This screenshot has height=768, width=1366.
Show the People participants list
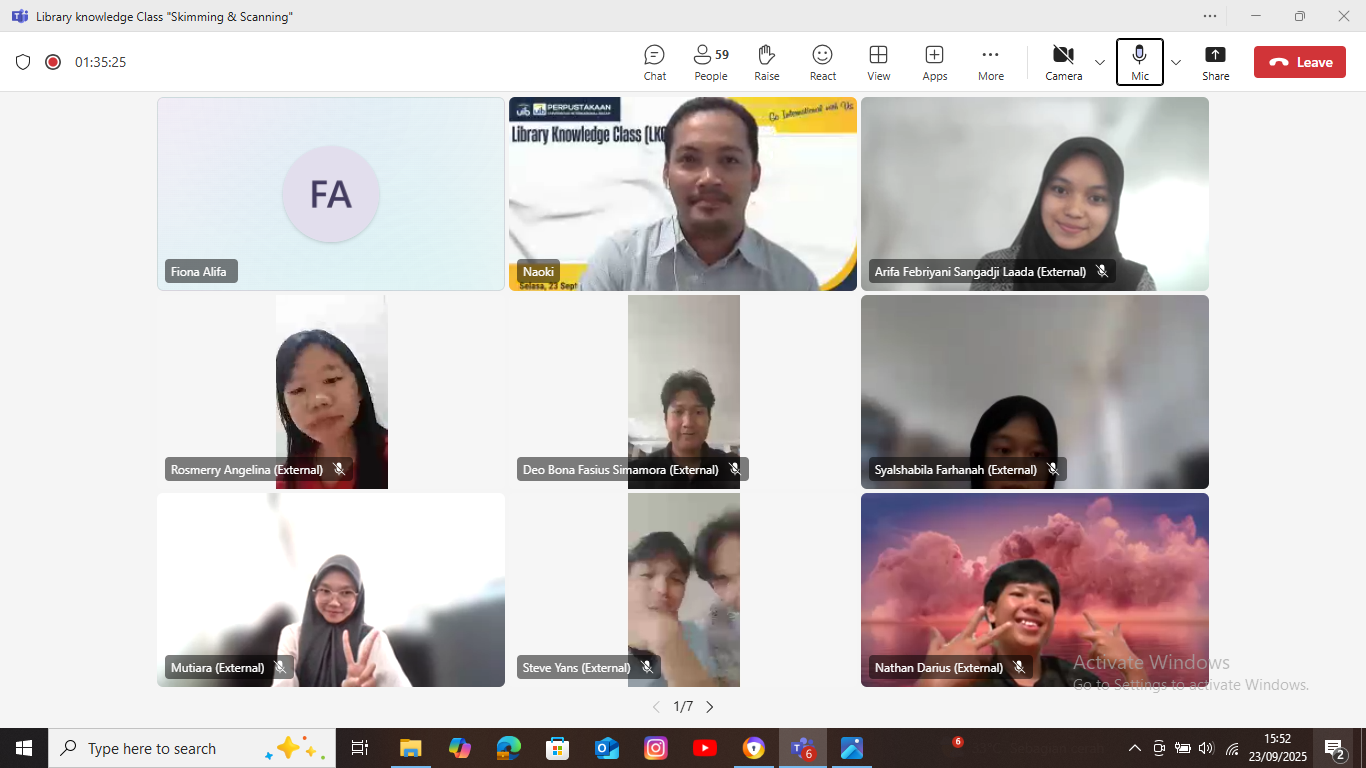[711, 62]
